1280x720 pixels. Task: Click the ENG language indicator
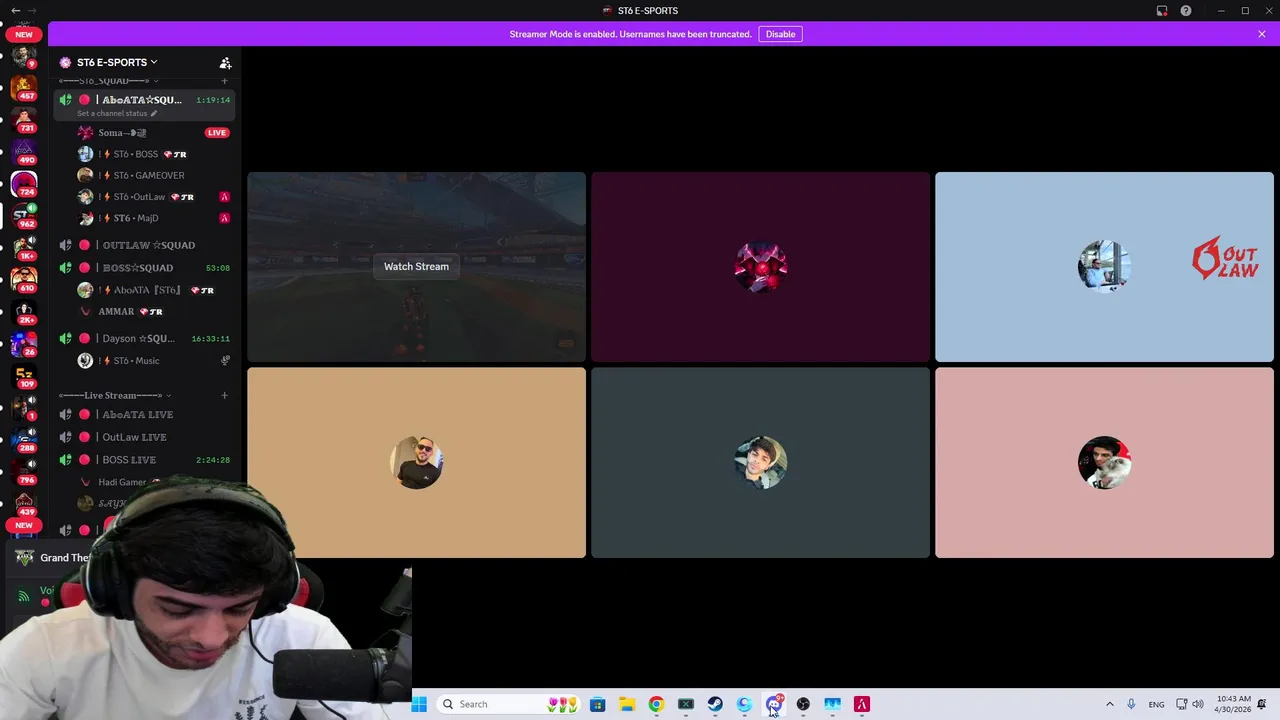[1156, 704]
